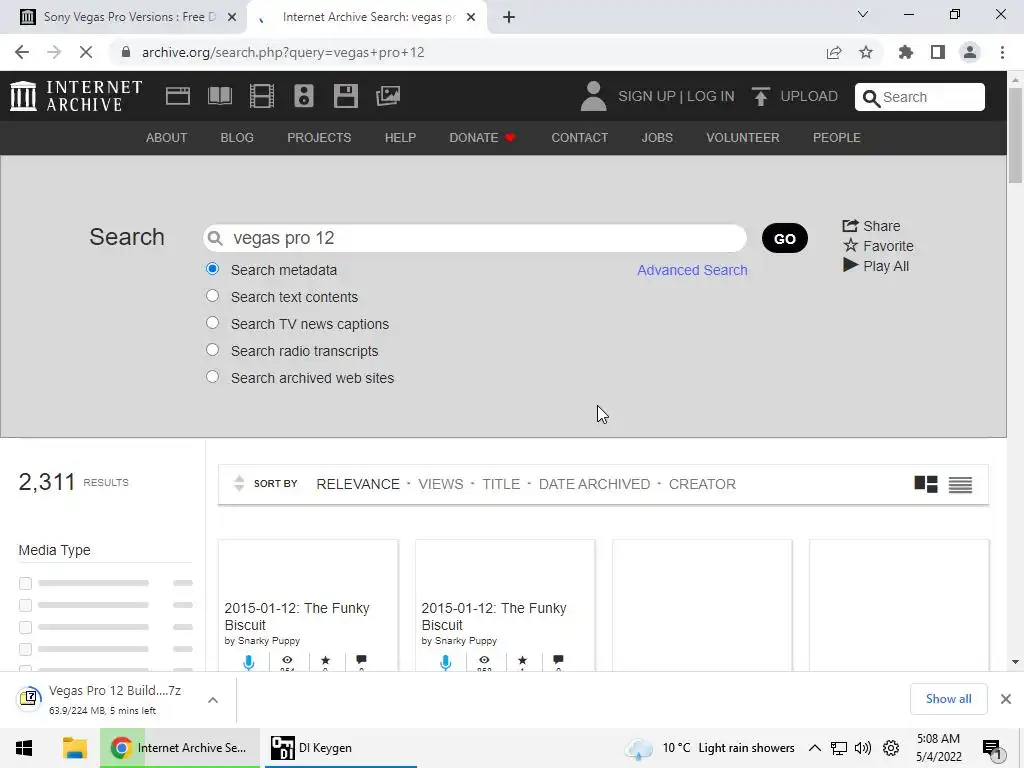Viewport: 1024px width, 768px height.
Task: Stop loading the page
Action: pos(86,52)
